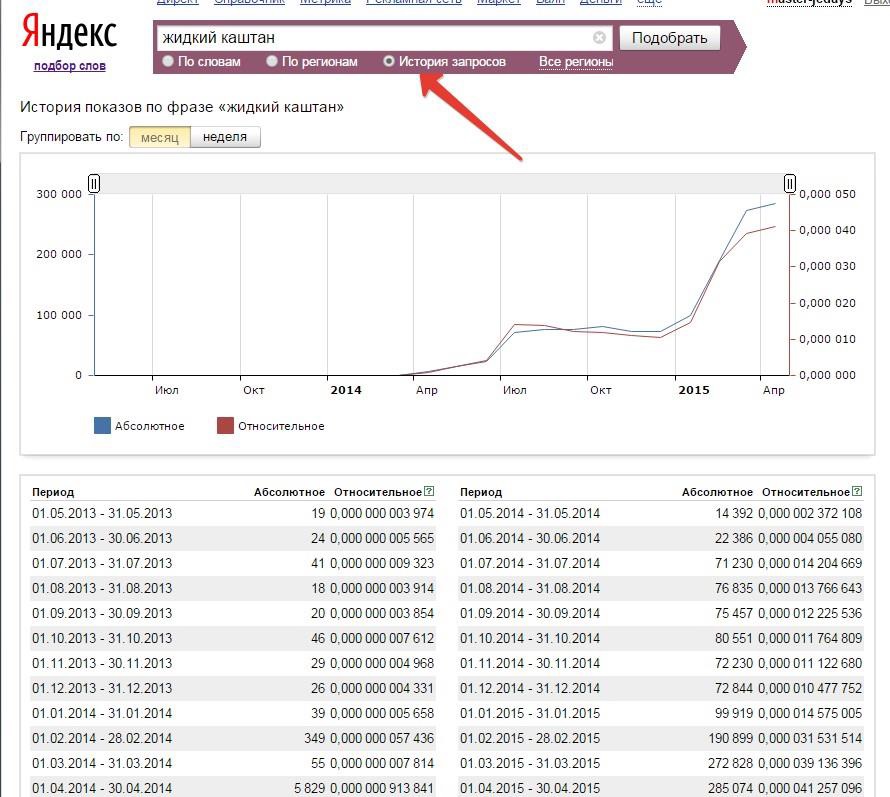Open help icon beside Относительное in 2013 table
This screenshot has height=797, width=890.
click(429, 491)
